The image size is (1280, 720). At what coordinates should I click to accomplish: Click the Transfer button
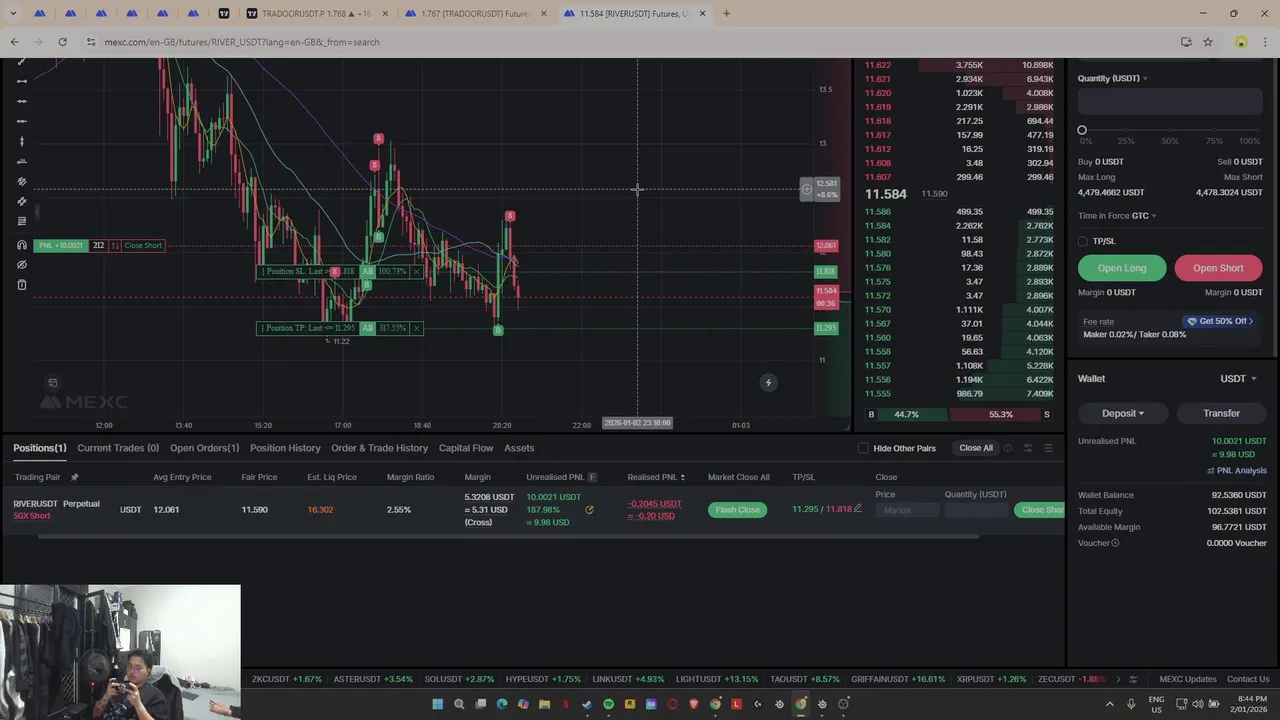1221,413
